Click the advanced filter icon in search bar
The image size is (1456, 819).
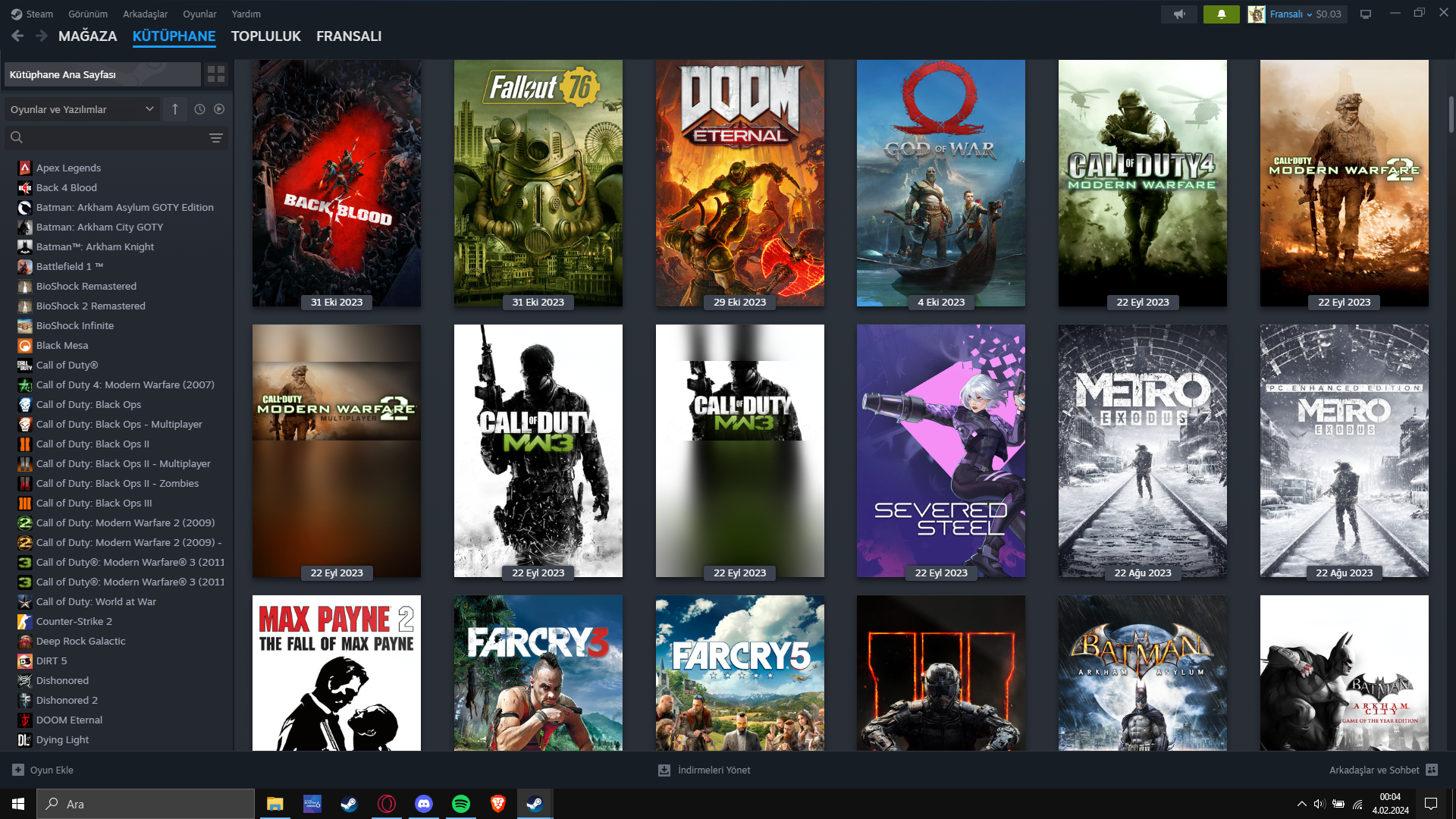[215, 138]
